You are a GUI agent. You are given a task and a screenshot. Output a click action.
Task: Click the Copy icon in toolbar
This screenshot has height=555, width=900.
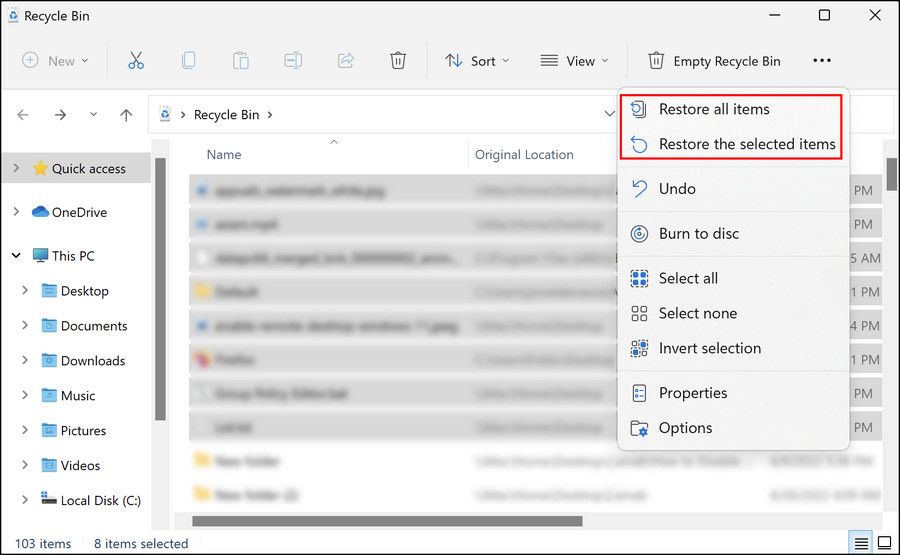tap(188, 60)
